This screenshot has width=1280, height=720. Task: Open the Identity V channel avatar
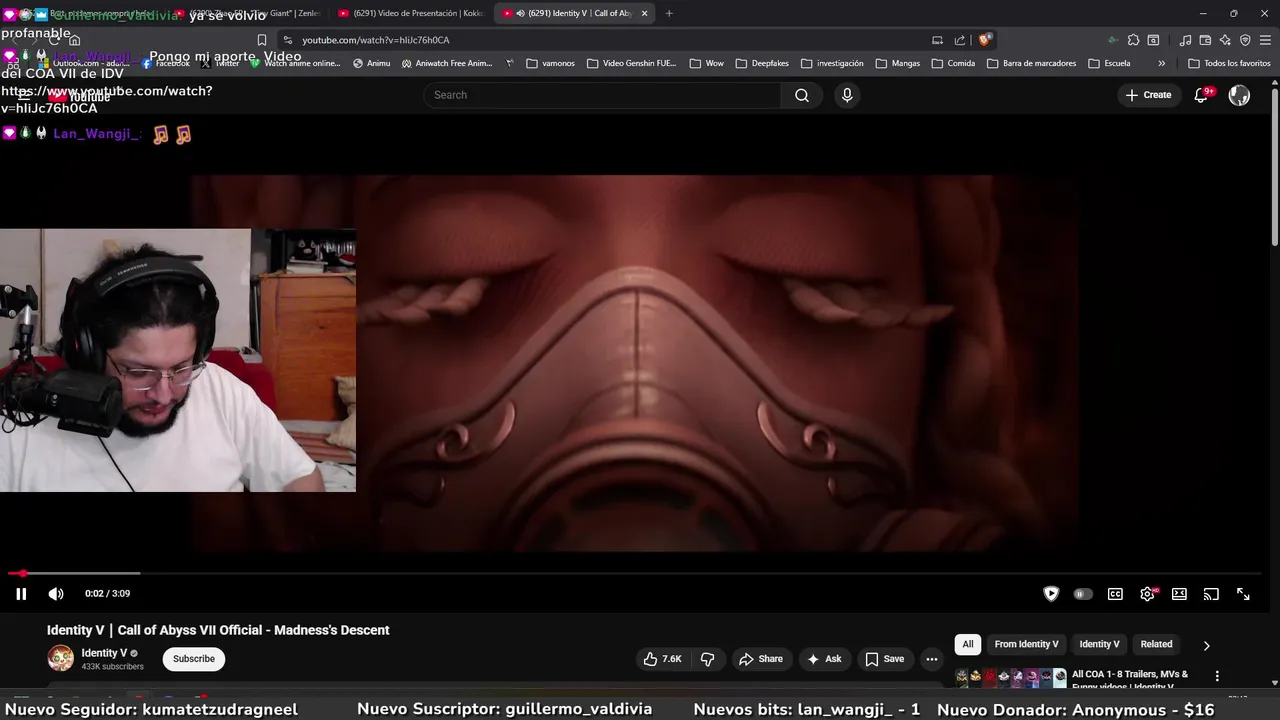click(61, 658)
